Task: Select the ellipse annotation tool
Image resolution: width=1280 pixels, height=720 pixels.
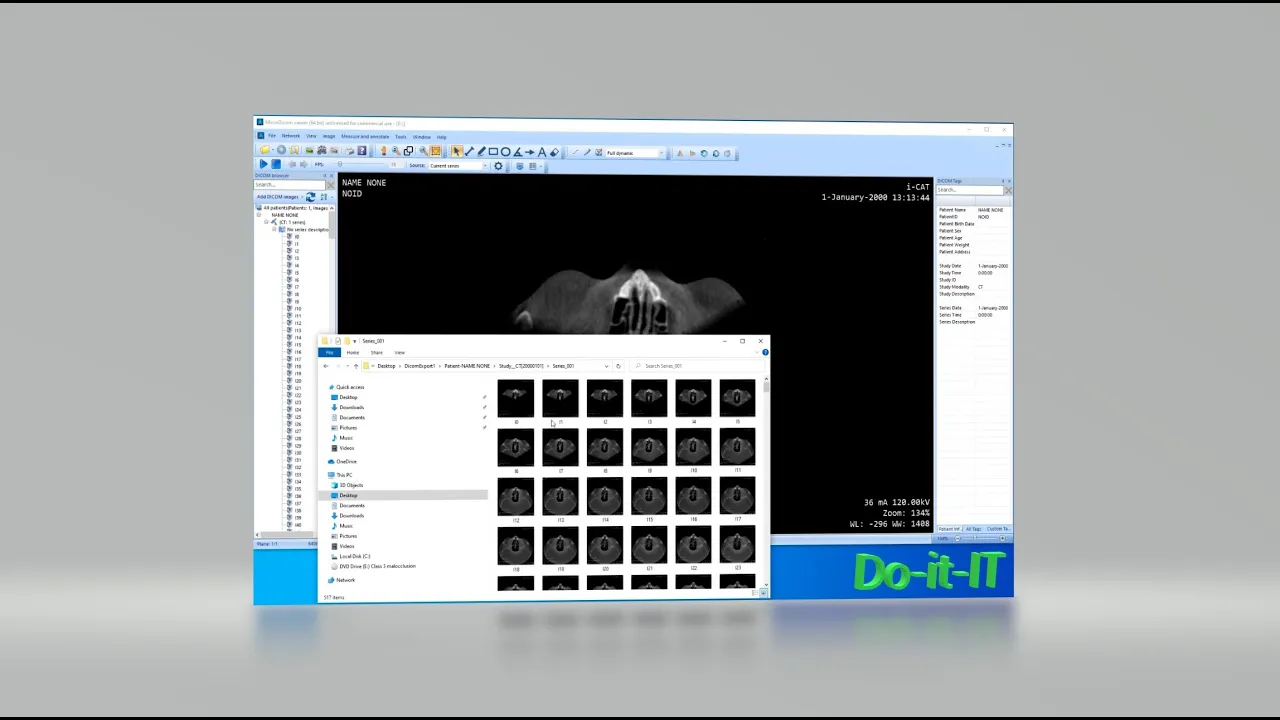Action: point(505,151)
